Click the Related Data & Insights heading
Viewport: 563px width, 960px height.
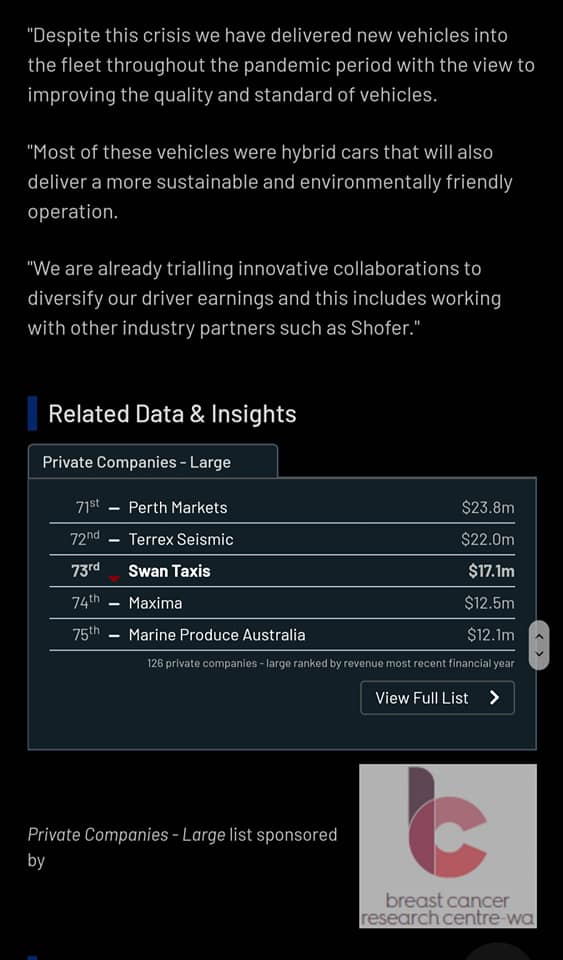(172, 414)
